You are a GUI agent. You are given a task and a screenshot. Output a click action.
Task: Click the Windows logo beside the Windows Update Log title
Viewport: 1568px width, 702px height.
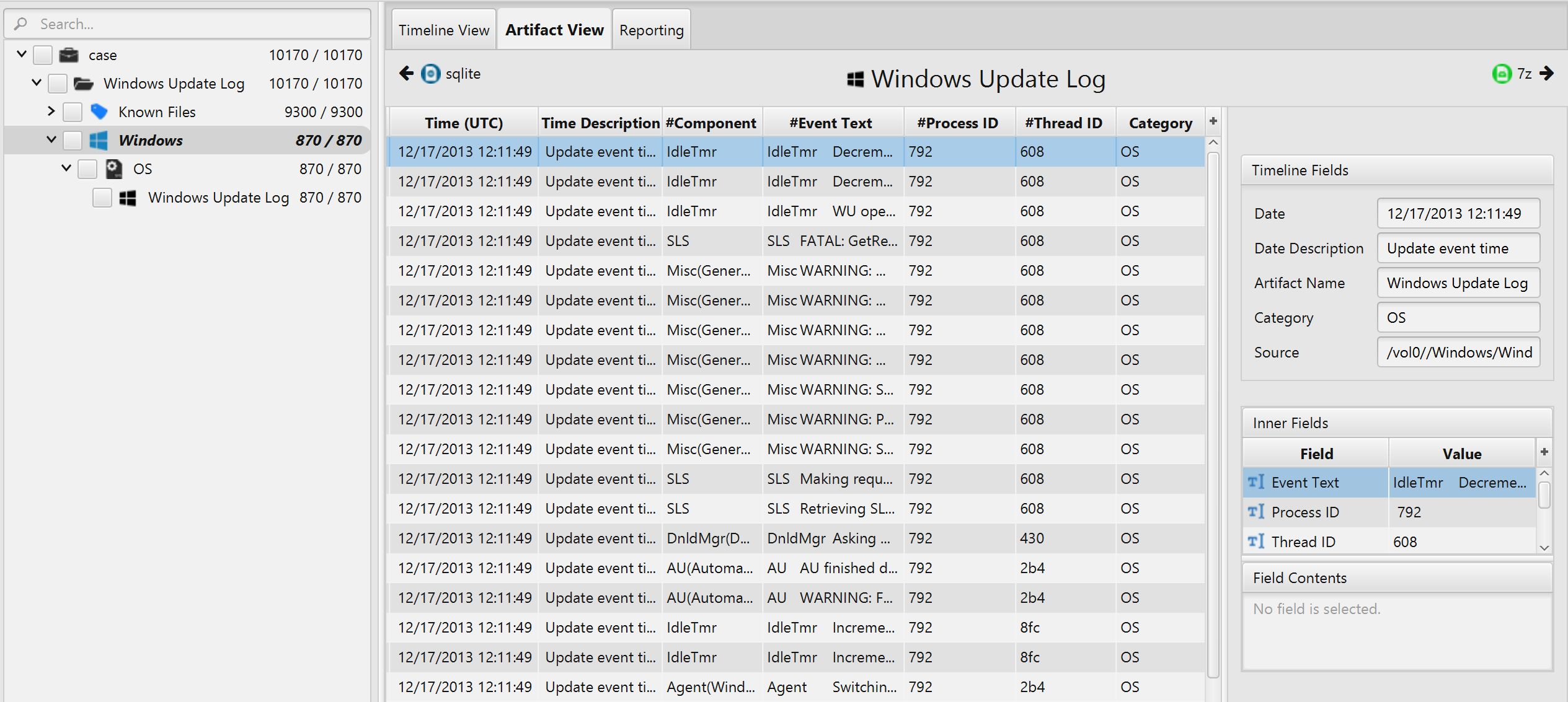coord(856,79)
